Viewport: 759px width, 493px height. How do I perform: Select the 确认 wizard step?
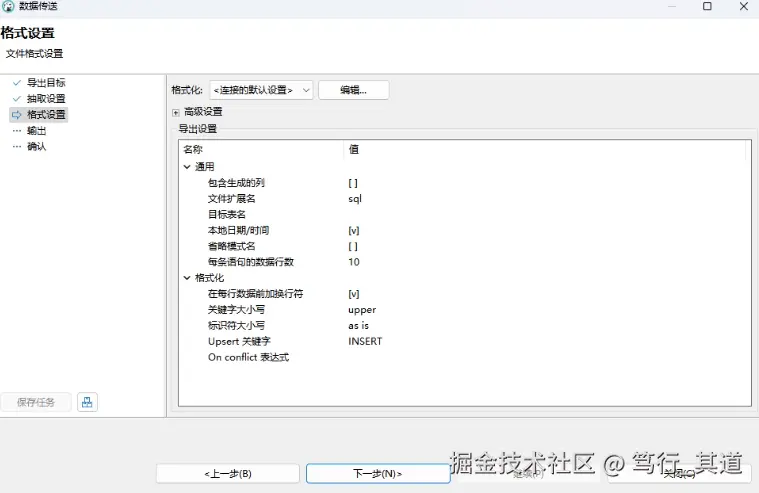click(x=36, y=147)
